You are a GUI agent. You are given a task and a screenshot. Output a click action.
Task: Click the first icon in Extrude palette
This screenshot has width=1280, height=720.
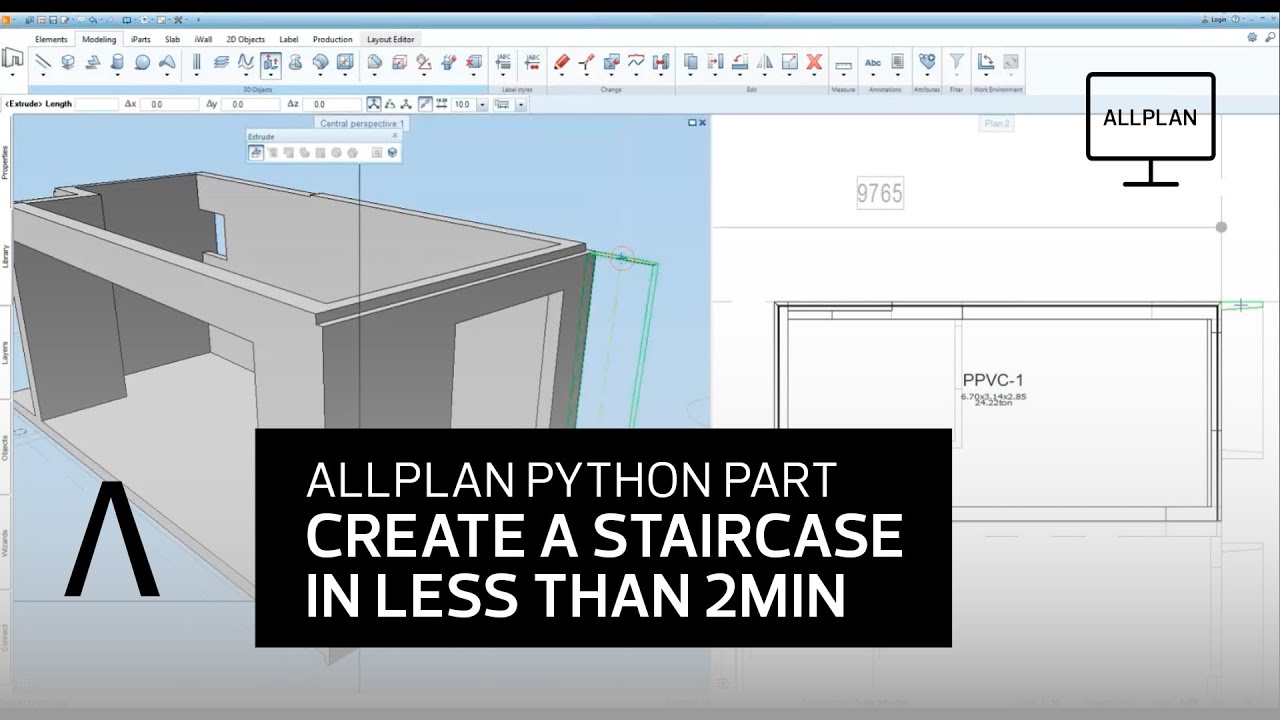pos(256,153)
